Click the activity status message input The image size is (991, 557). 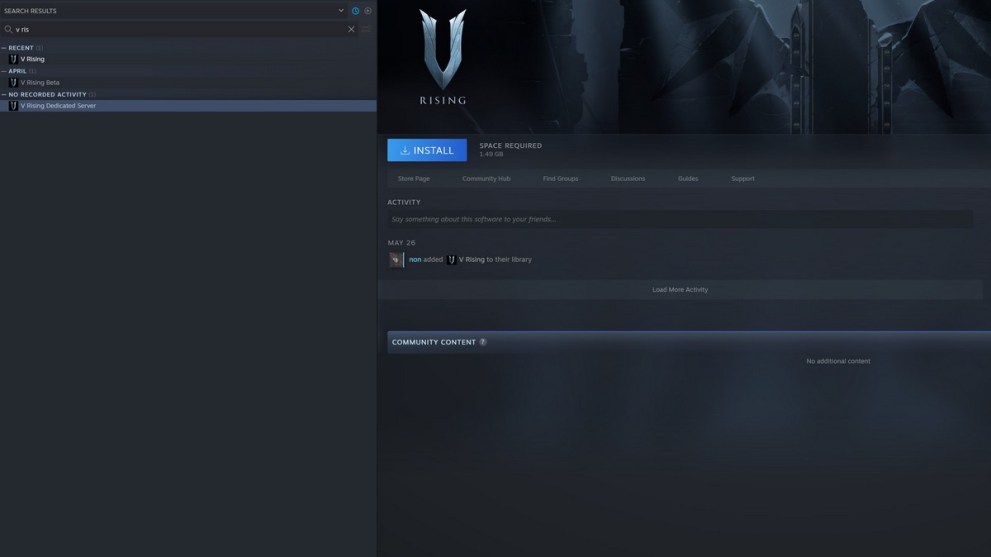[680, 219]
